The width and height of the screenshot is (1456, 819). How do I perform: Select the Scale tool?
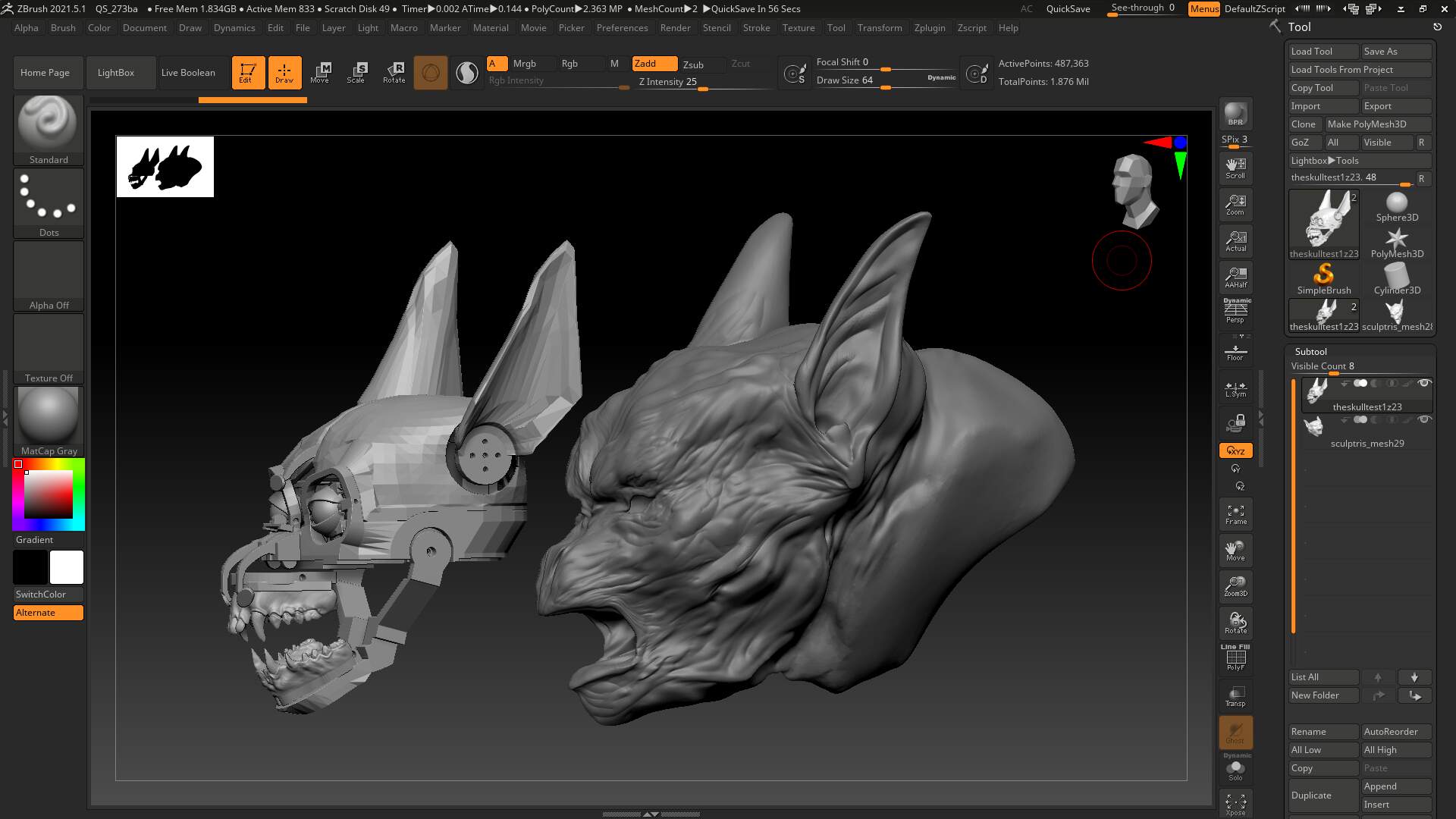pos(356,72)
